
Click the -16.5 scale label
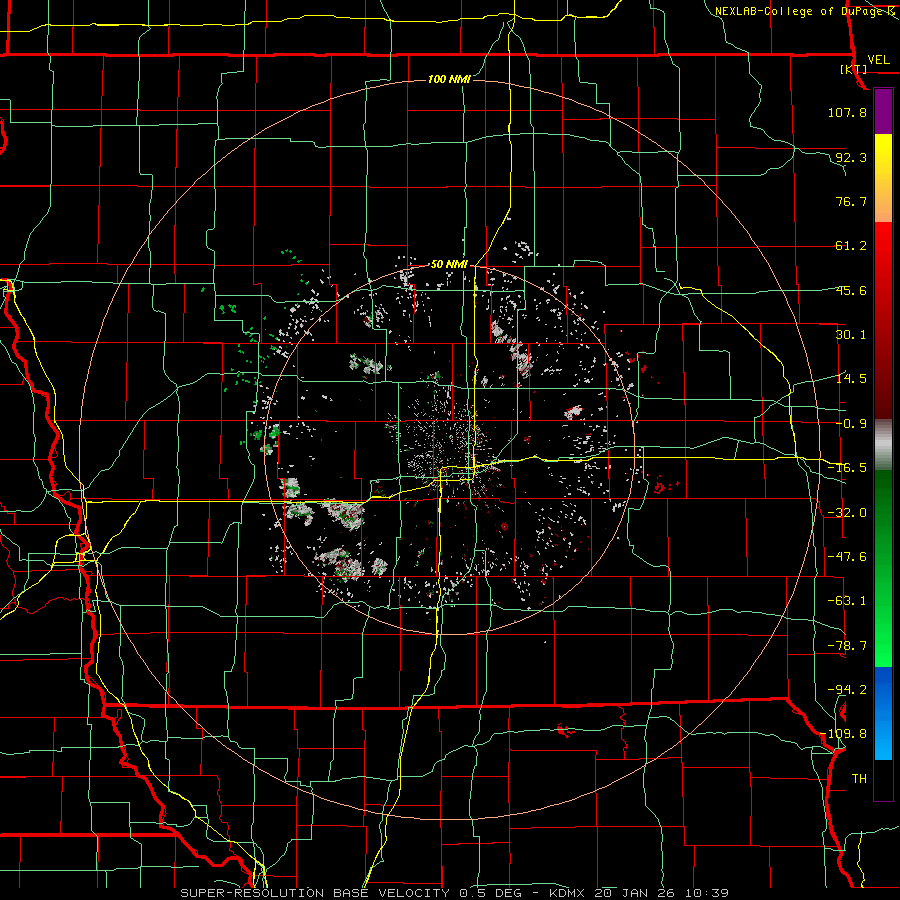pyautogui.click(x=847, y=468)
